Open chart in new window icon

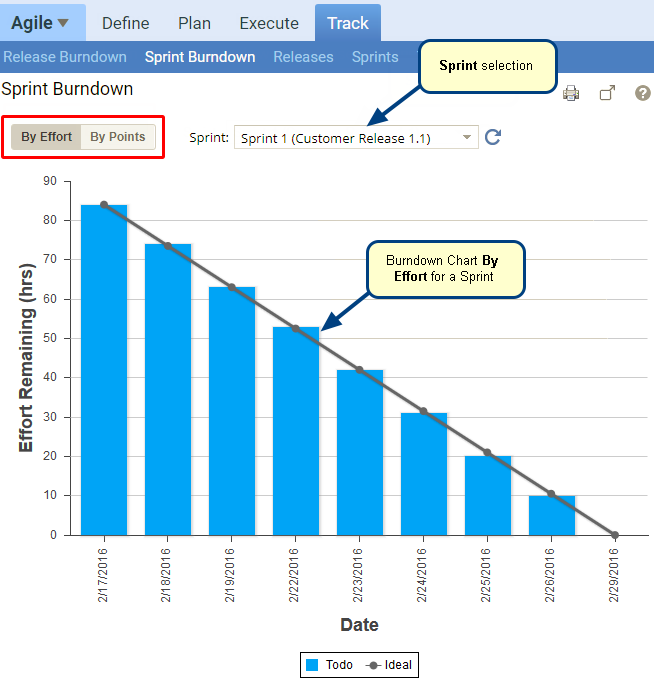(607, 93)
